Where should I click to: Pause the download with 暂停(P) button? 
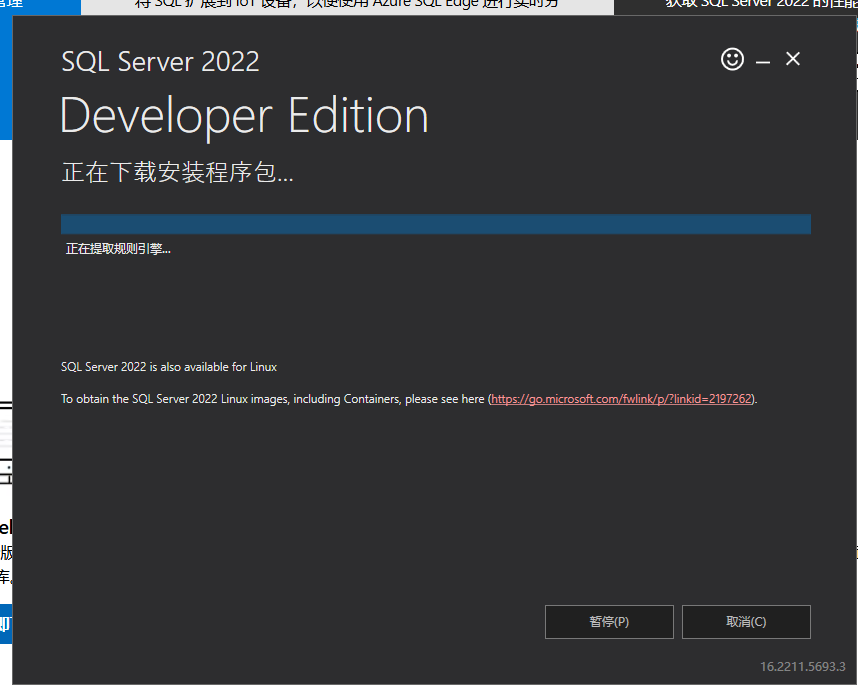tap(609, 622)
